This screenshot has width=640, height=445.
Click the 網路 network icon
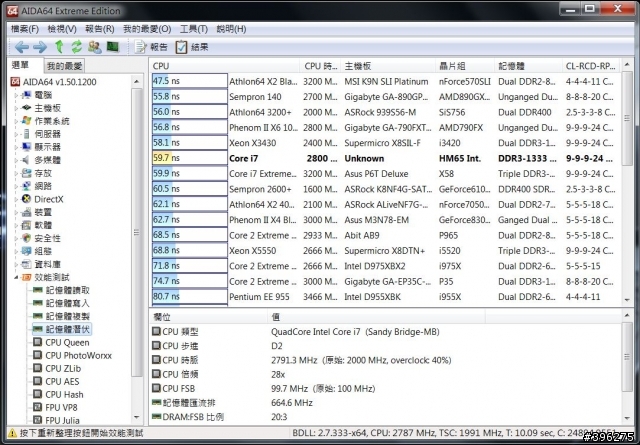tap(26, 186)
